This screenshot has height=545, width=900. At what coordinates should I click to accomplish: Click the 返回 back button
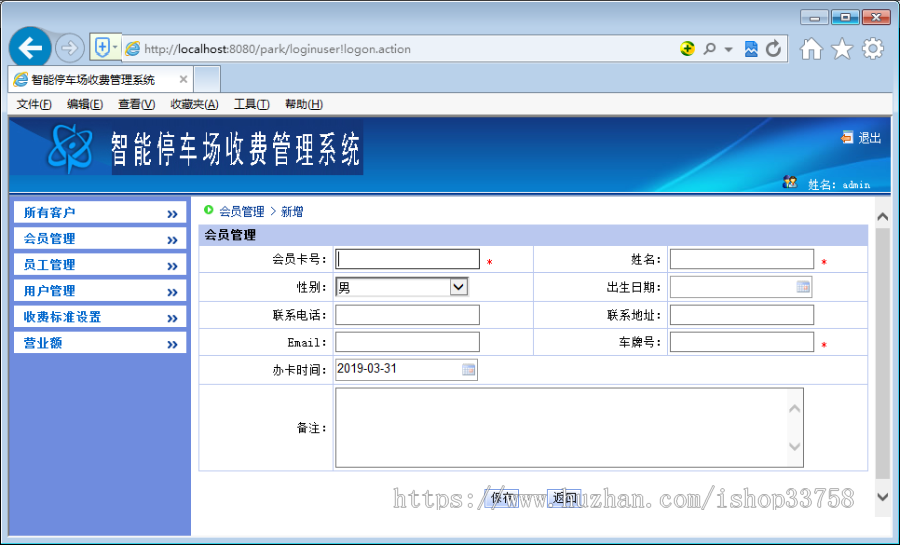pos(564,498)
